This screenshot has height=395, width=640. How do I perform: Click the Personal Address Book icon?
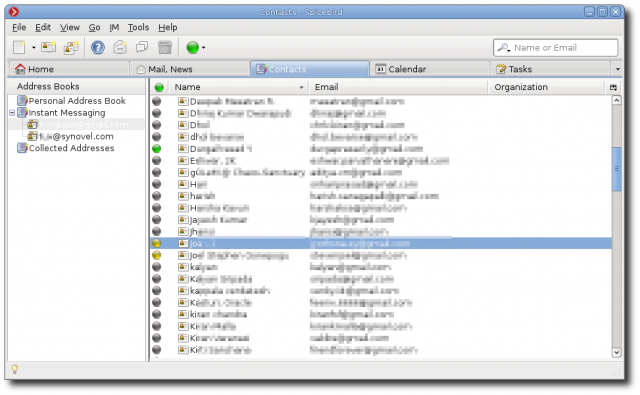click(22, 100)
